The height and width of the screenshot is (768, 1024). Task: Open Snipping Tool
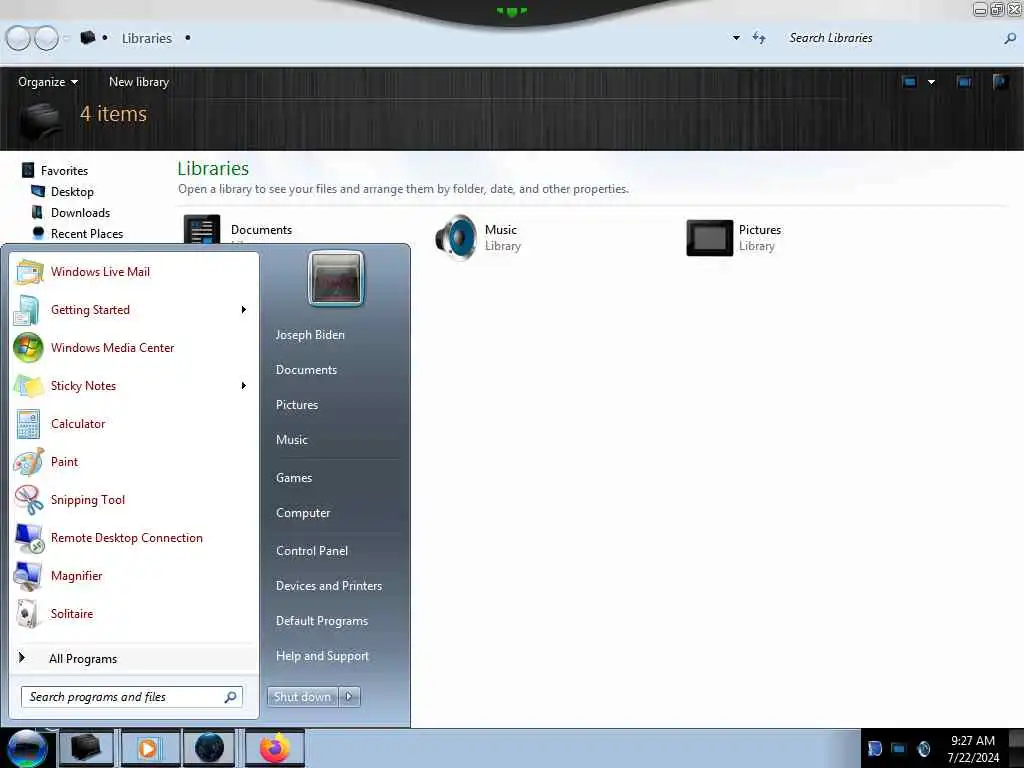[x=135, y=500]
